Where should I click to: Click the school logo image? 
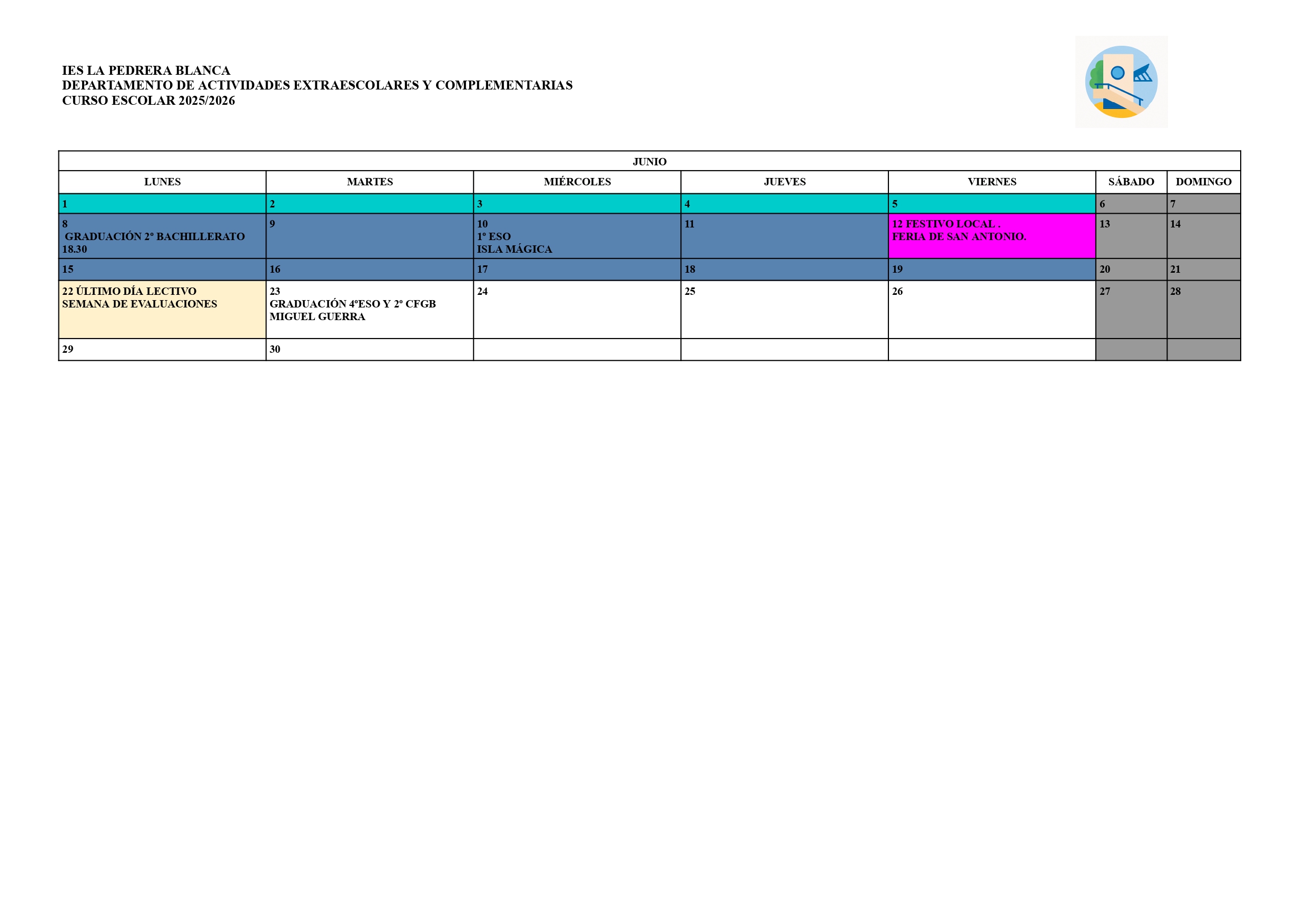tap(1121, 82)
